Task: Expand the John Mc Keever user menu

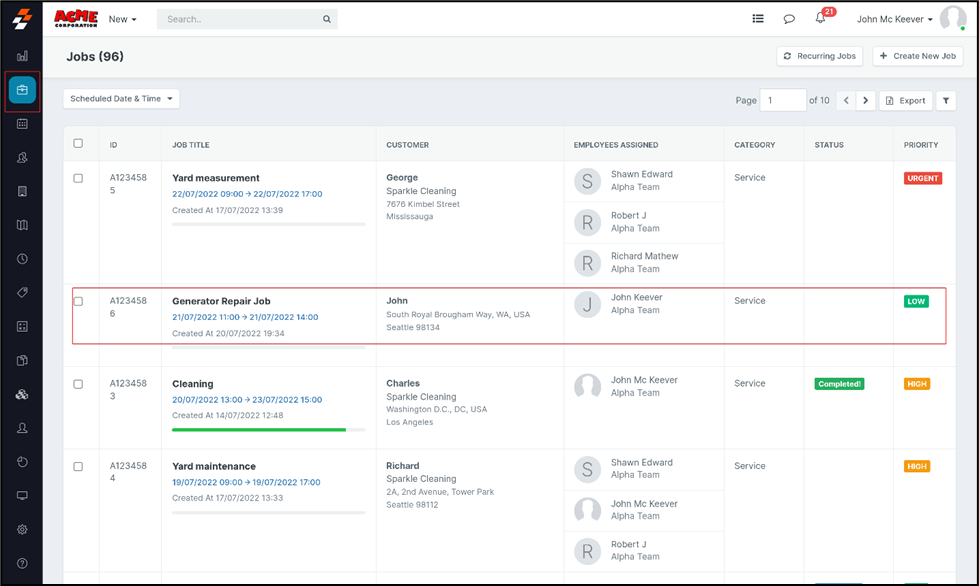Action: [895, 19]
